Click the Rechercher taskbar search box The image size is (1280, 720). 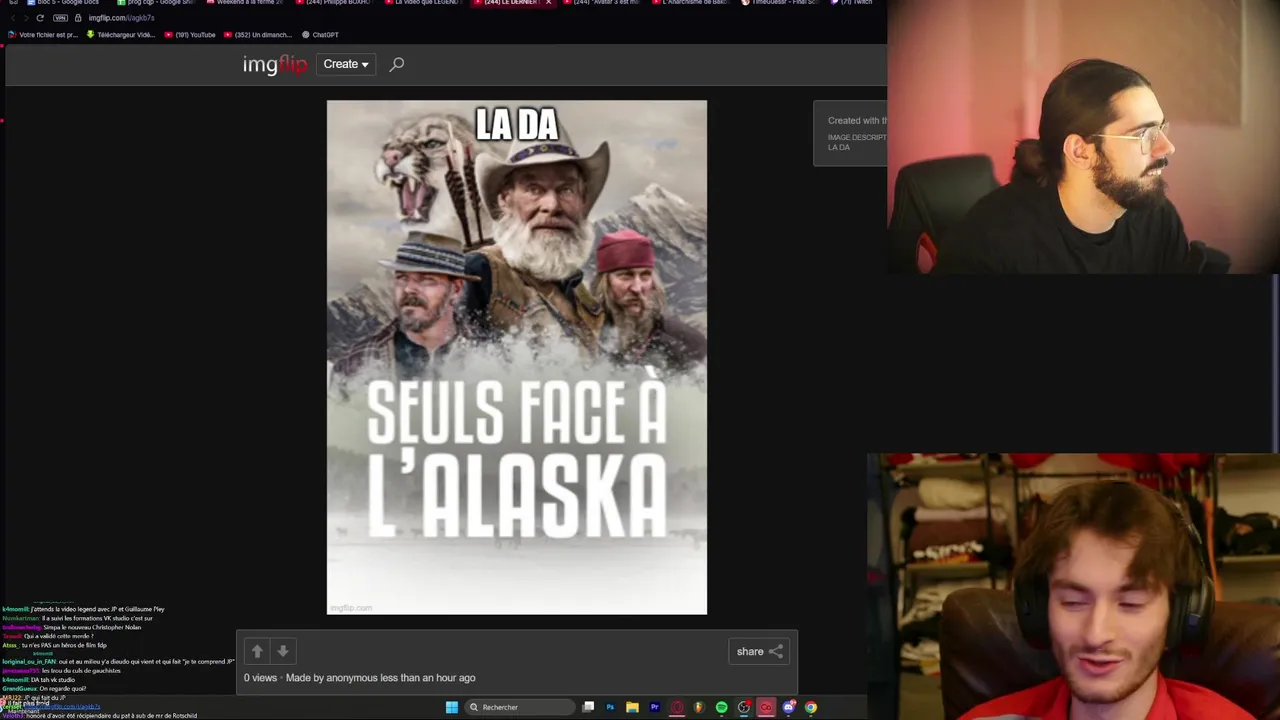click(520, 707)
